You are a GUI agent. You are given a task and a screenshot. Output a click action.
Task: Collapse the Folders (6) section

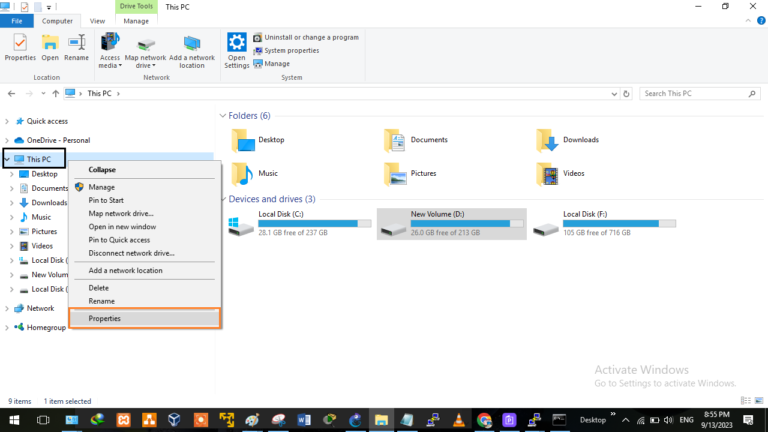pos(223,116)
